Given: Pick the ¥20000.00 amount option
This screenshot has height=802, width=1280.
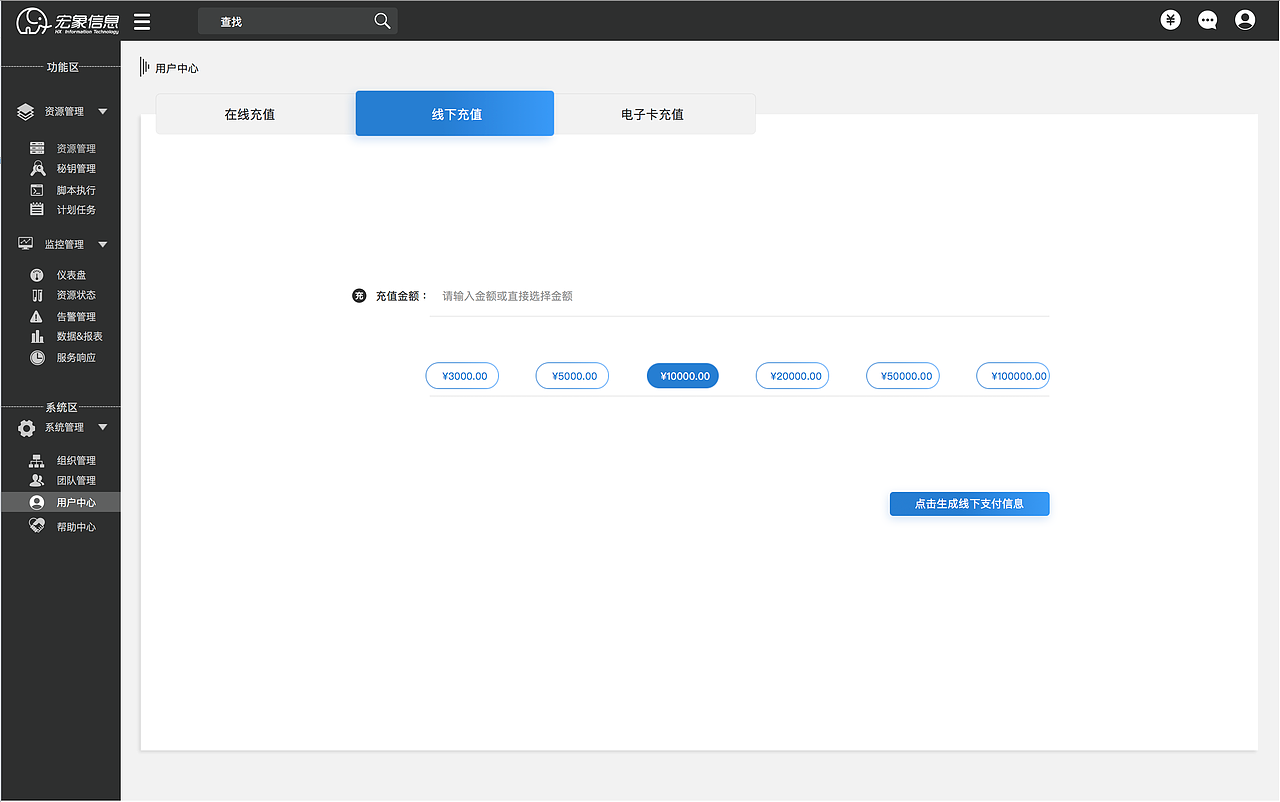Looking at the screenshot, I should coord(792,376).
